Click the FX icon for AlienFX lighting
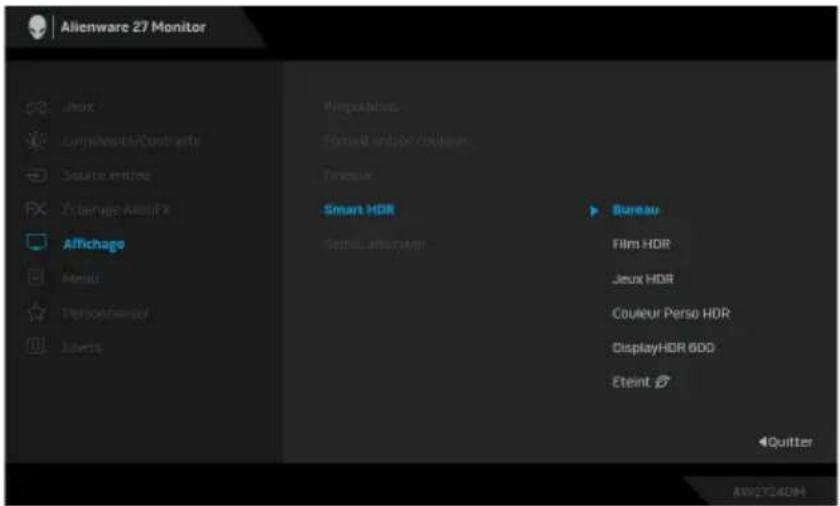840x506 pixels. pyautogui.click(x=36, y=209)
